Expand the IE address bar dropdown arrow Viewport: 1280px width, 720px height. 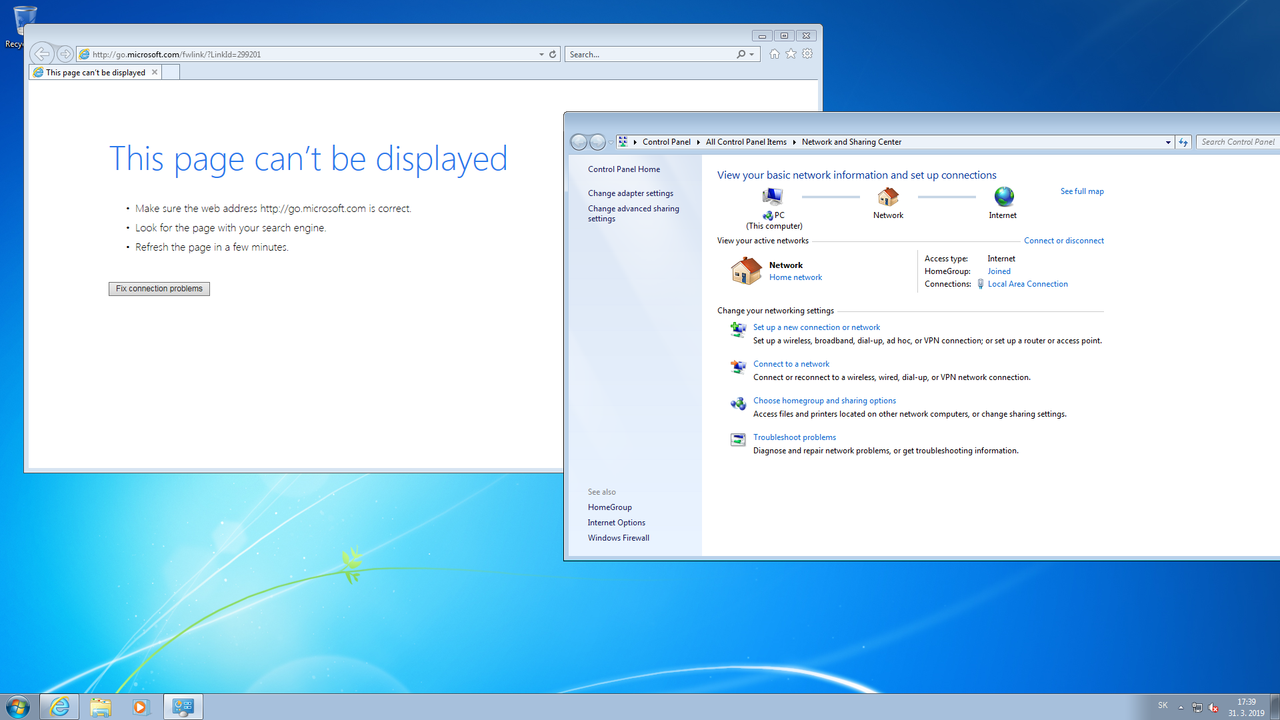point(542,54)
